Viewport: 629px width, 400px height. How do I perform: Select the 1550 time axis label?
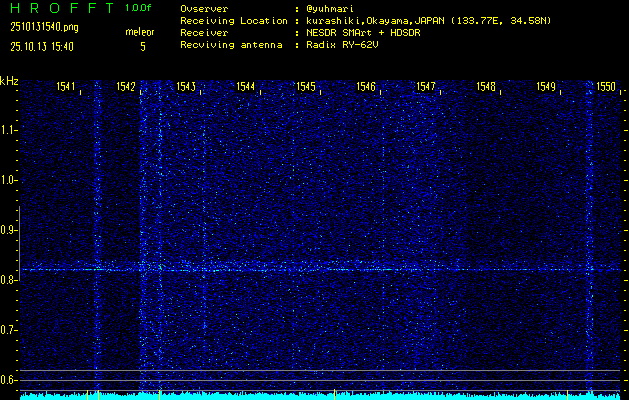606,86
